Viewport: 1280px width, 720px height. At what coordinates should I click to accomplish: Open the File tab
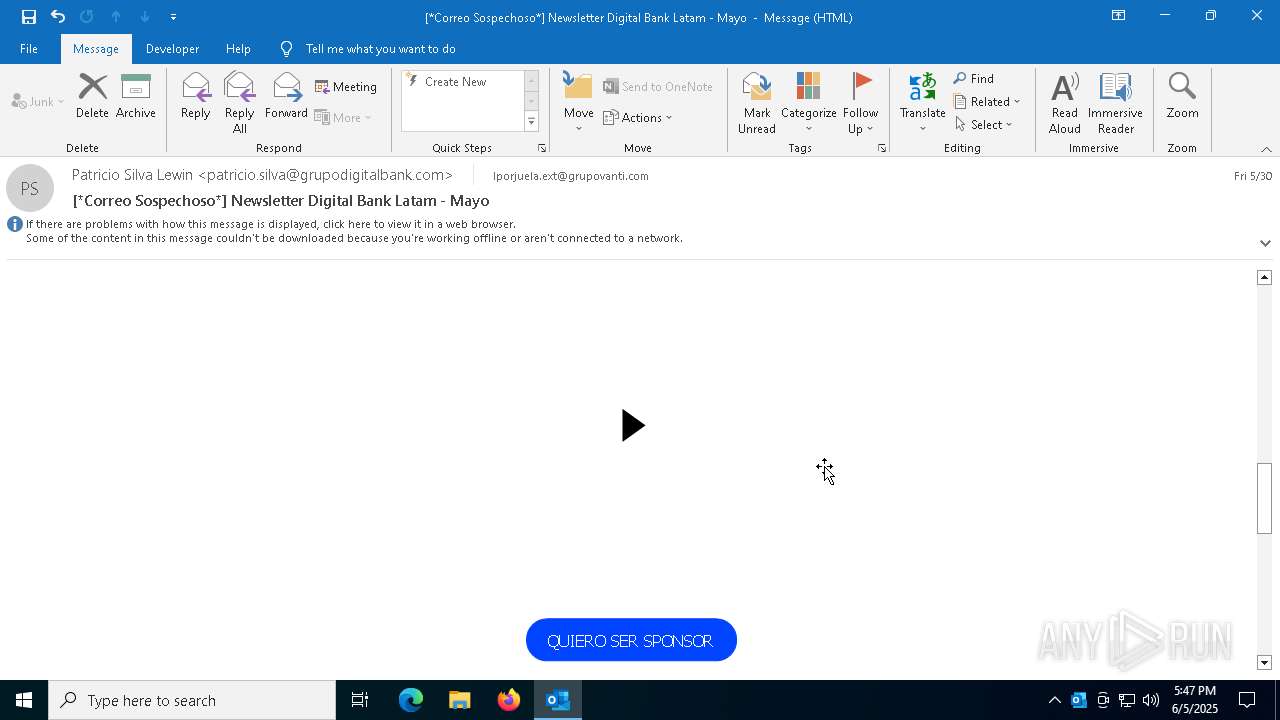point(29,49)
